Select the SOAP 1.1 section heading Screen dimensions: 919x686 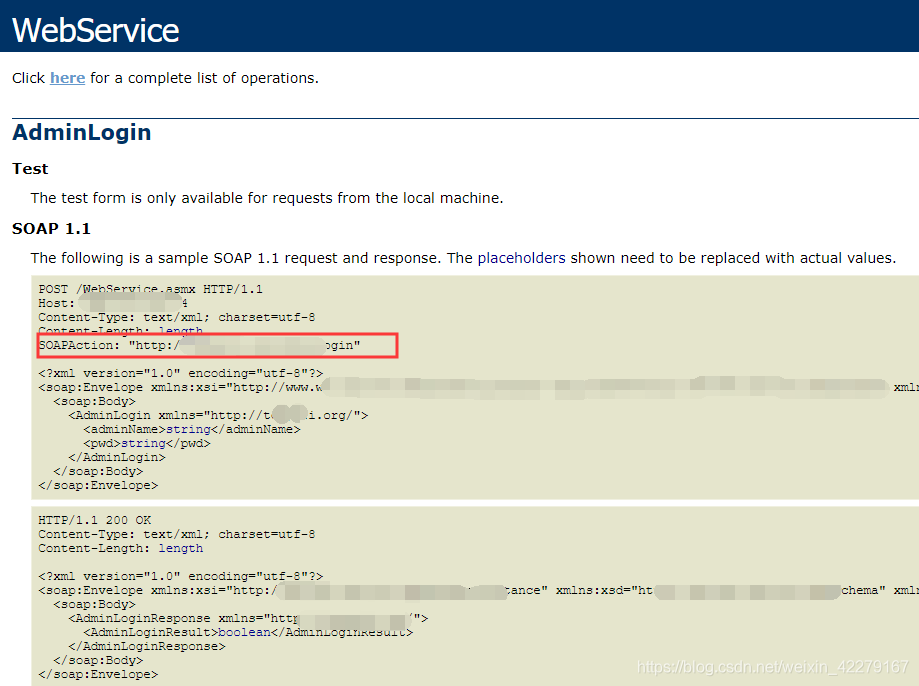[51, 228]
